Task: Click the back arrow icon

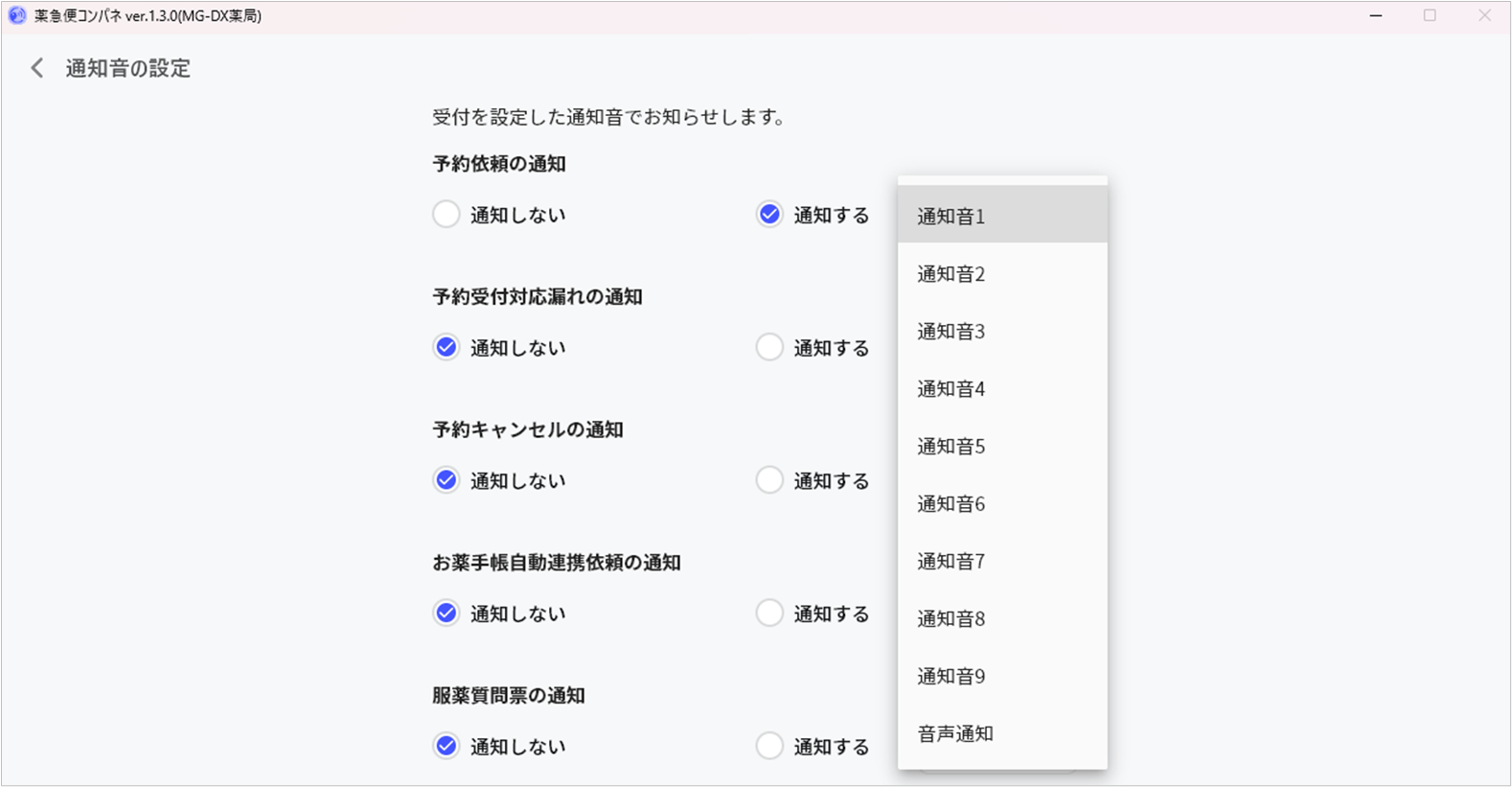Action: [37, 68]
